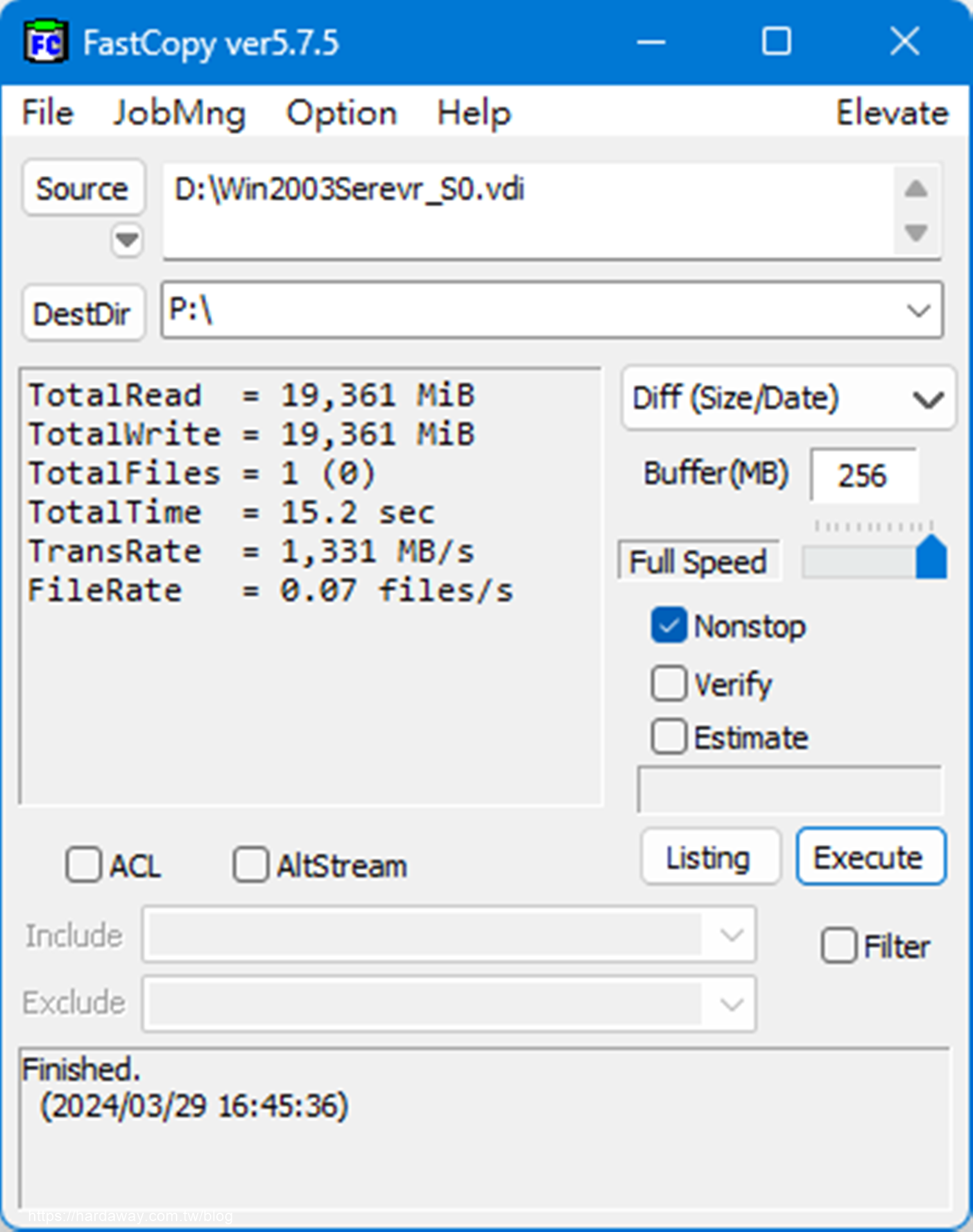Tick the Estimate checkbox

click(669, 737)
